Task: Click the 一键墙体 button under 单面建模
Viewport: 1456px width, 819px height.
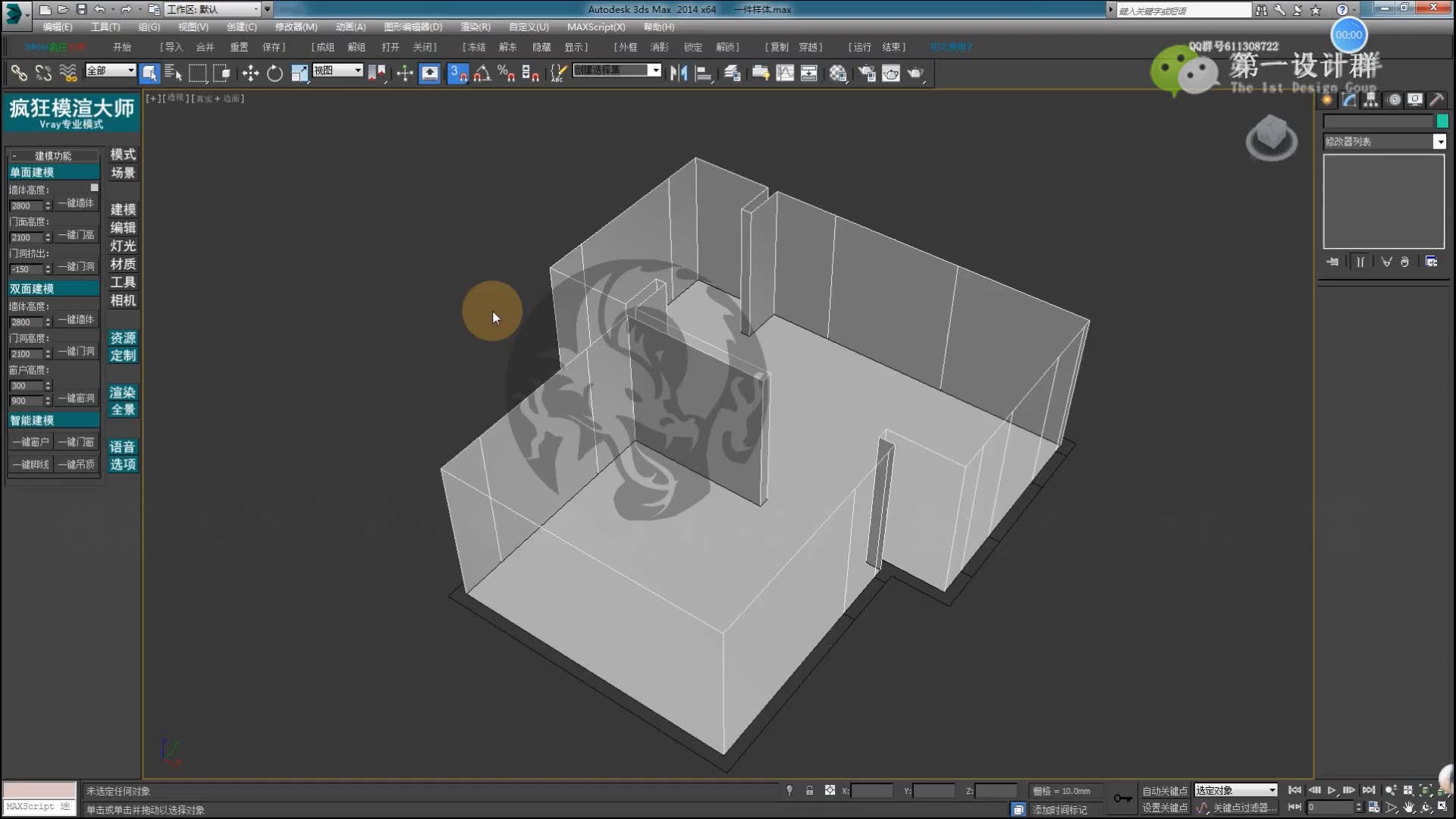Action: 76,203
